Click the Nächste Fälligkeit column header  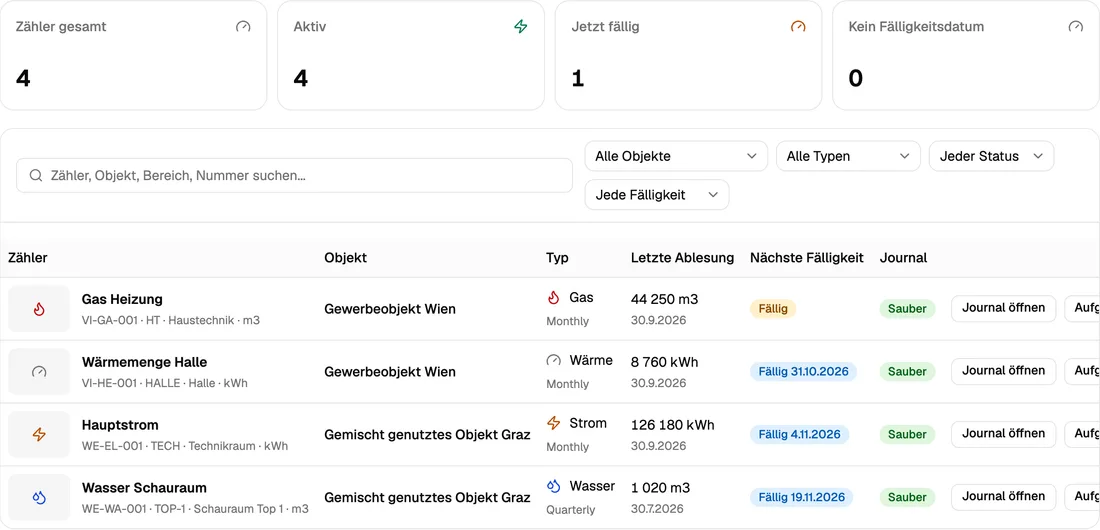pyautogui.click(x=807, y=258)
